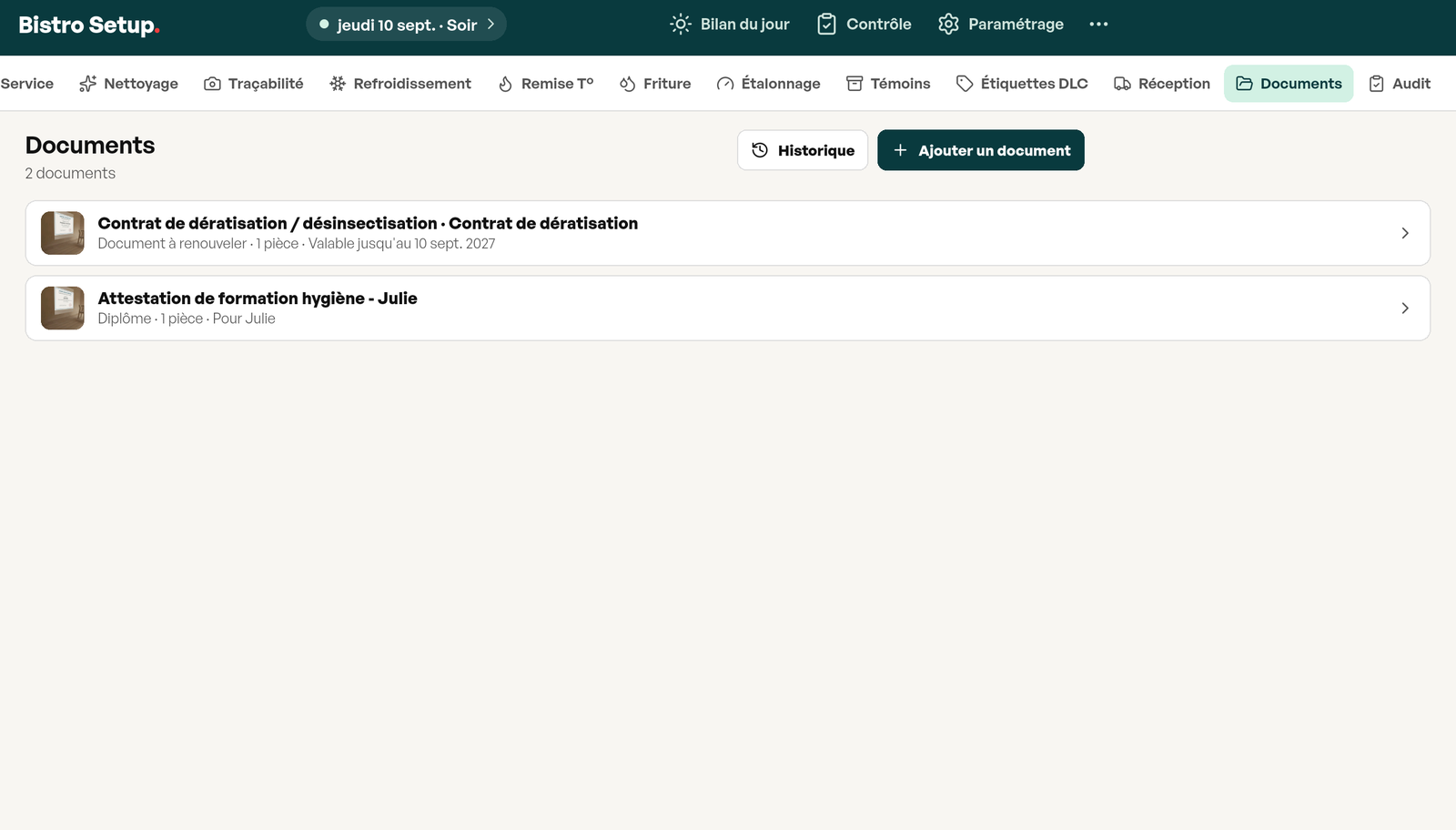Click the truck icon for Réception
Image resolution: width=1456 pixels, height=830 pixels.
1122,84
